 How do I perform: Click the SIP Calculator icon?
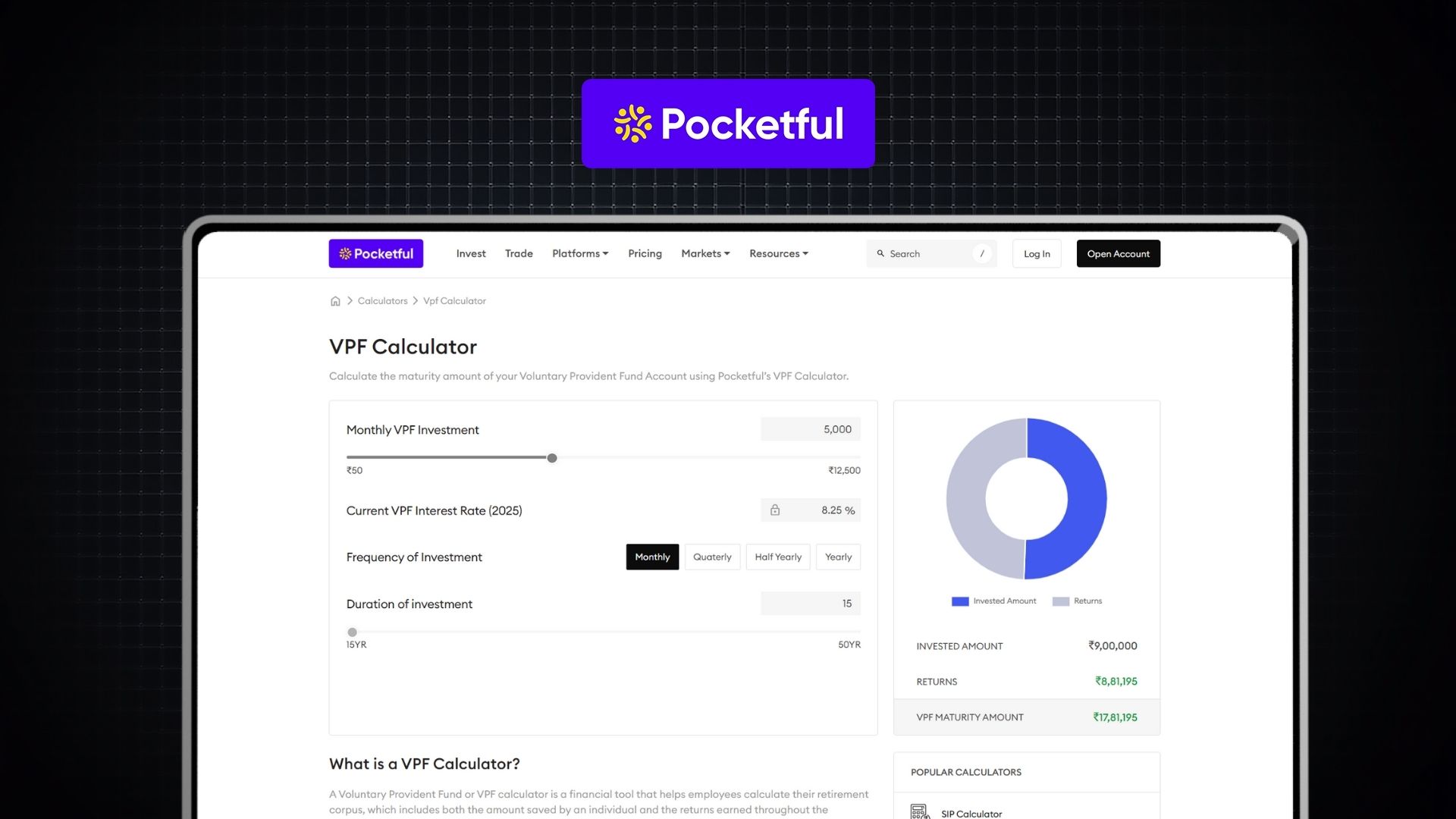pos(919,812)
